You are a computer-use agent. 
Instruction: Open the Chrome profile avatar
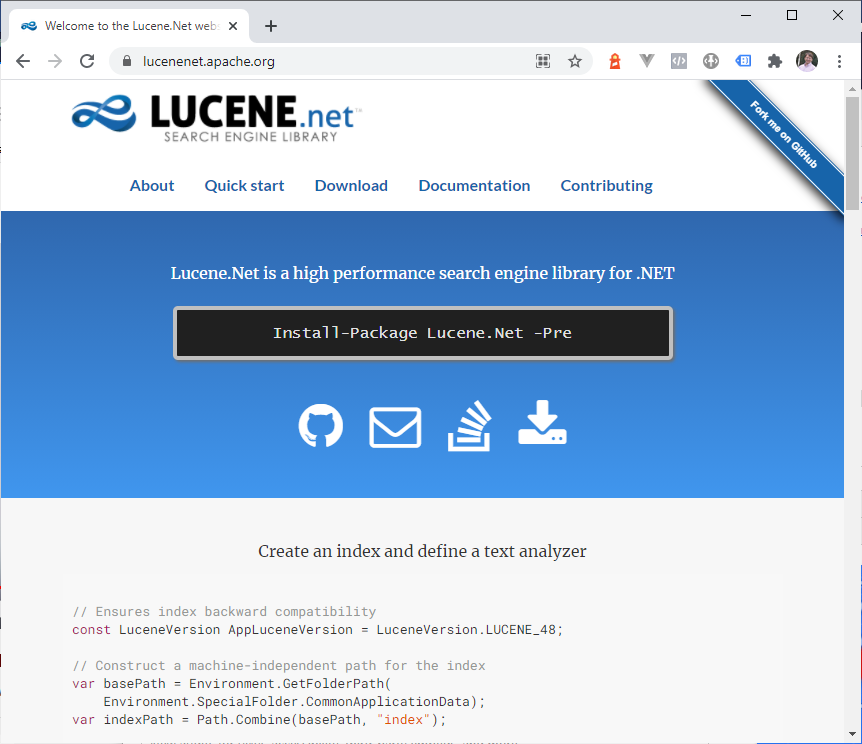[x=807, y=61]
